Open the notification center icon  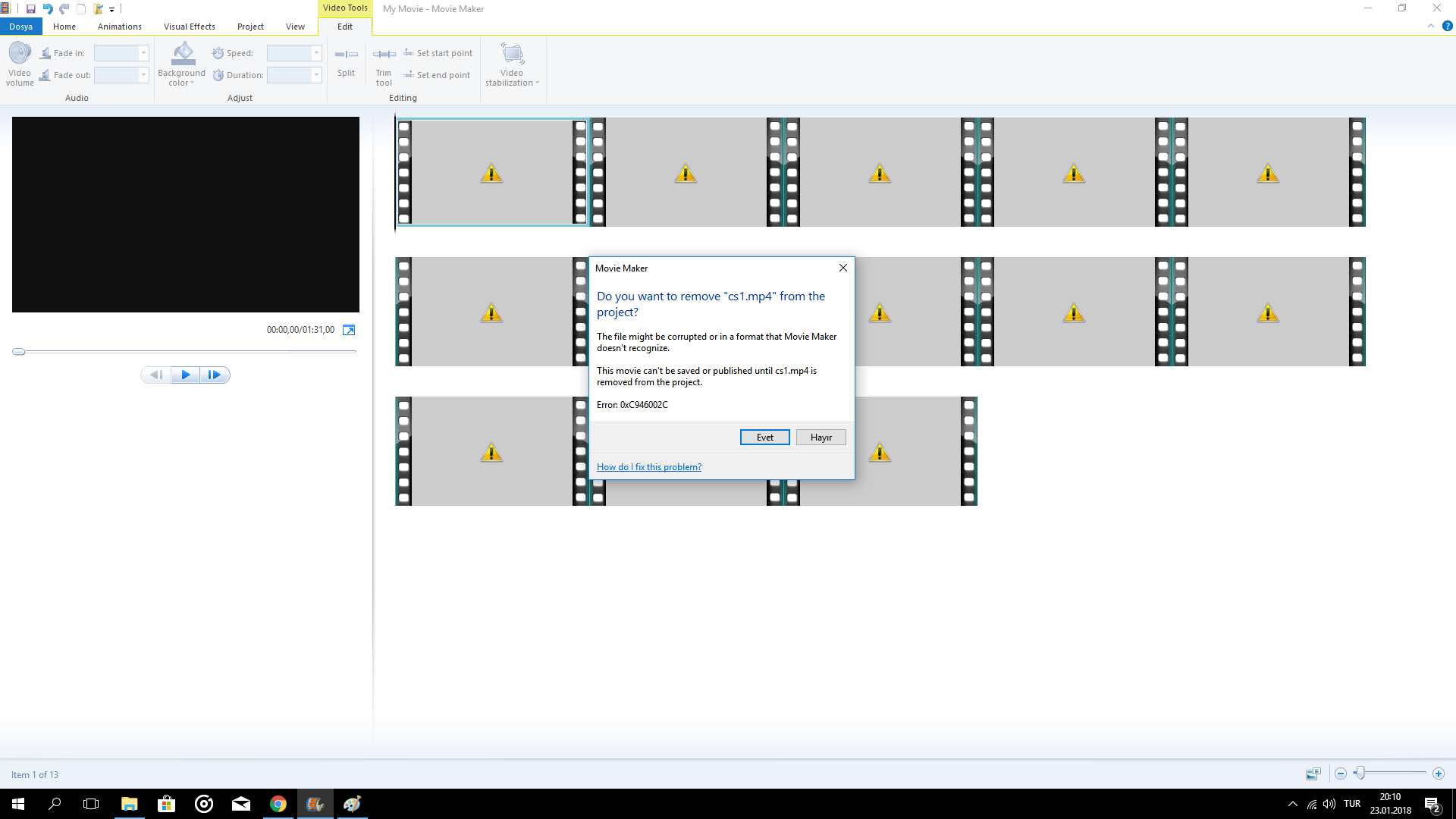tap(1432, 804)
